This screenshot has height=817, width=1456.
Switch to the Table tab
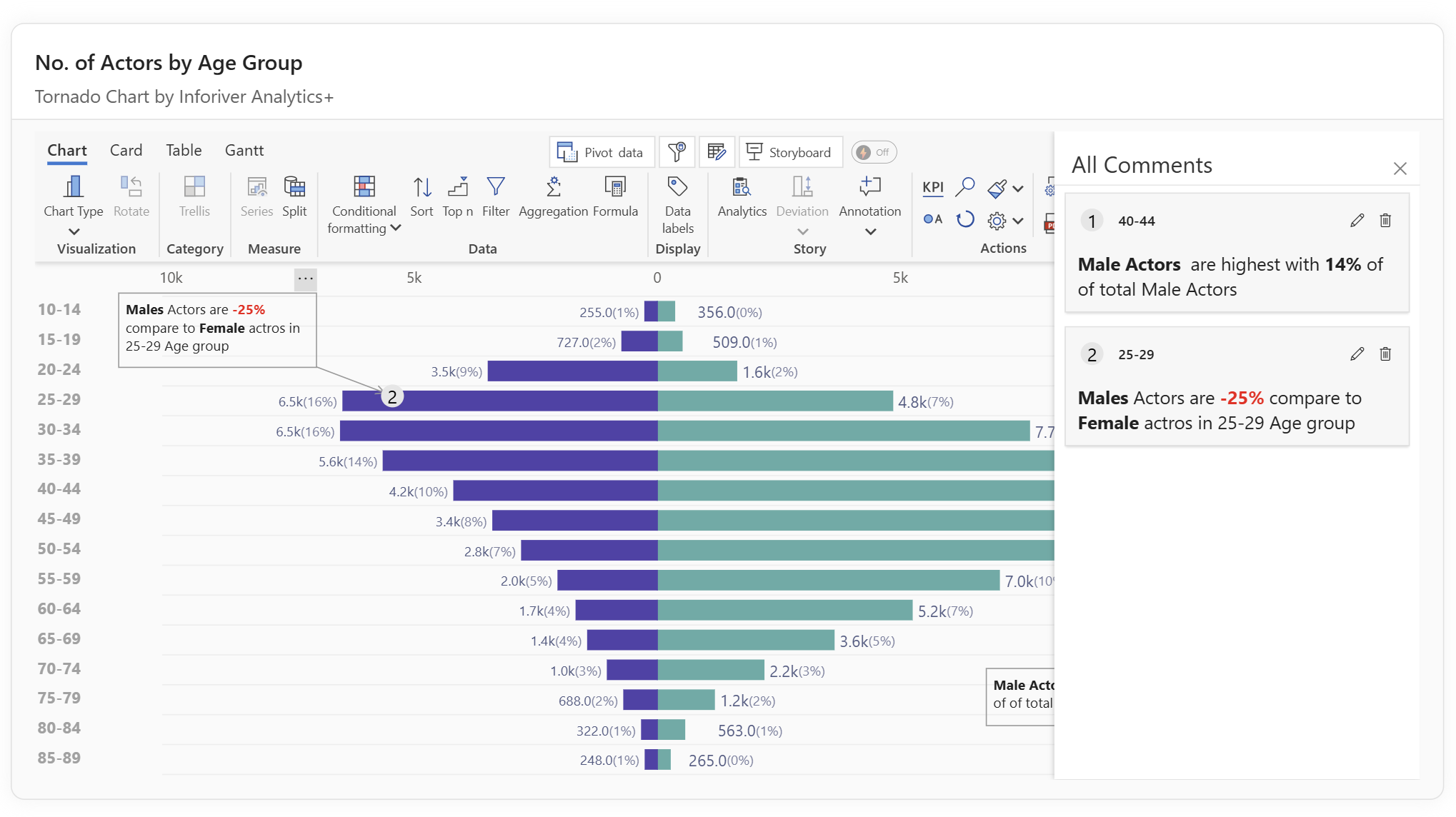(184, 151)
